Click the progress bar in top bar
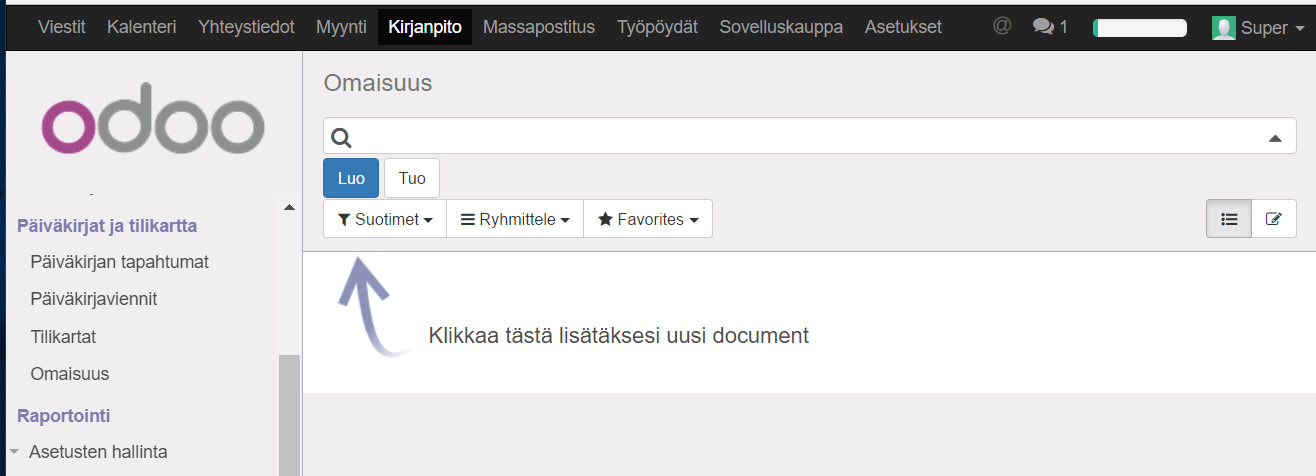Viewport: 1316px width, 476px height. [x=1140, y=28]
